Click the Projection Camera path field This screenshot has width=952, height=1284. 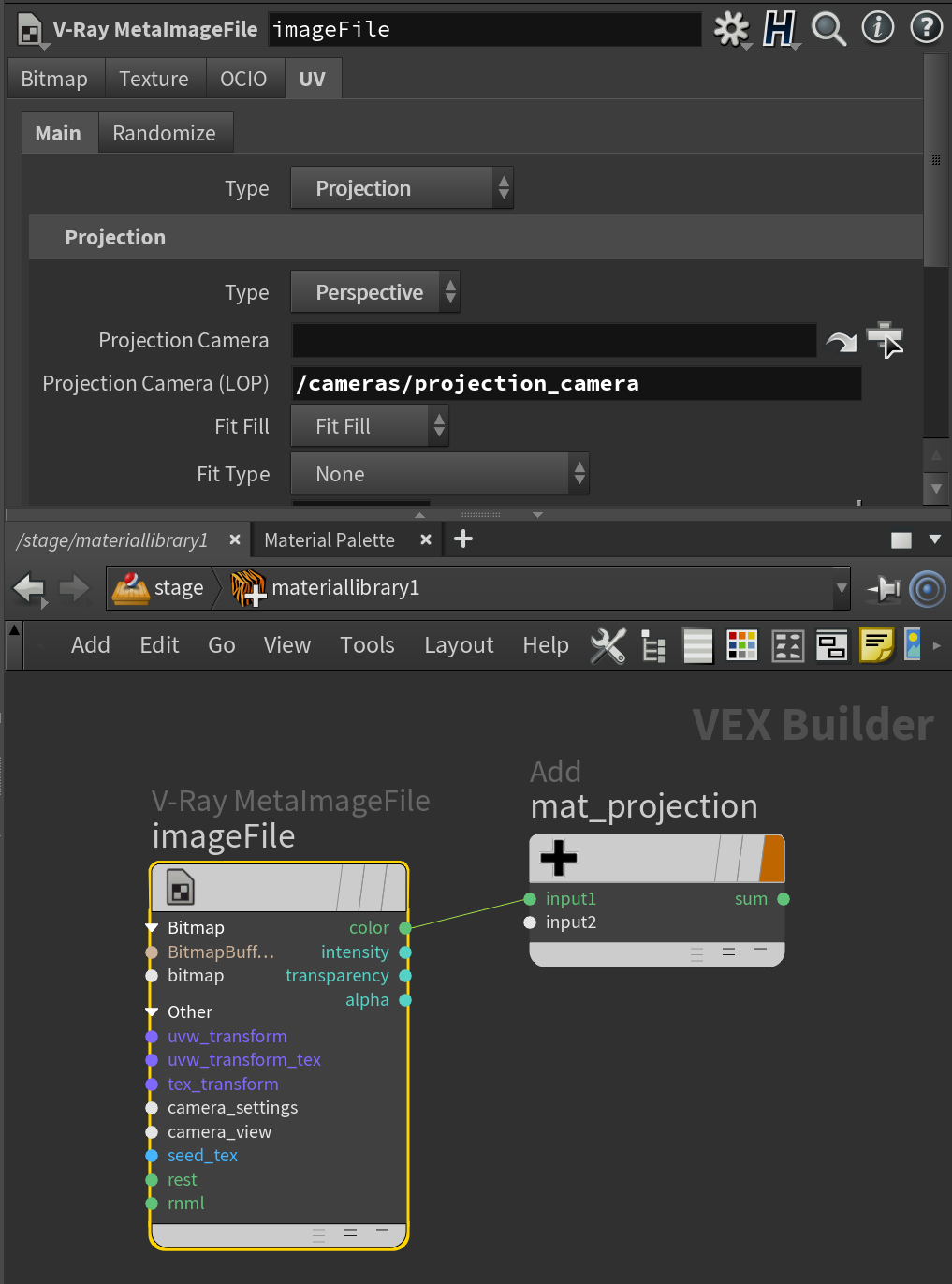pos(554,340)
